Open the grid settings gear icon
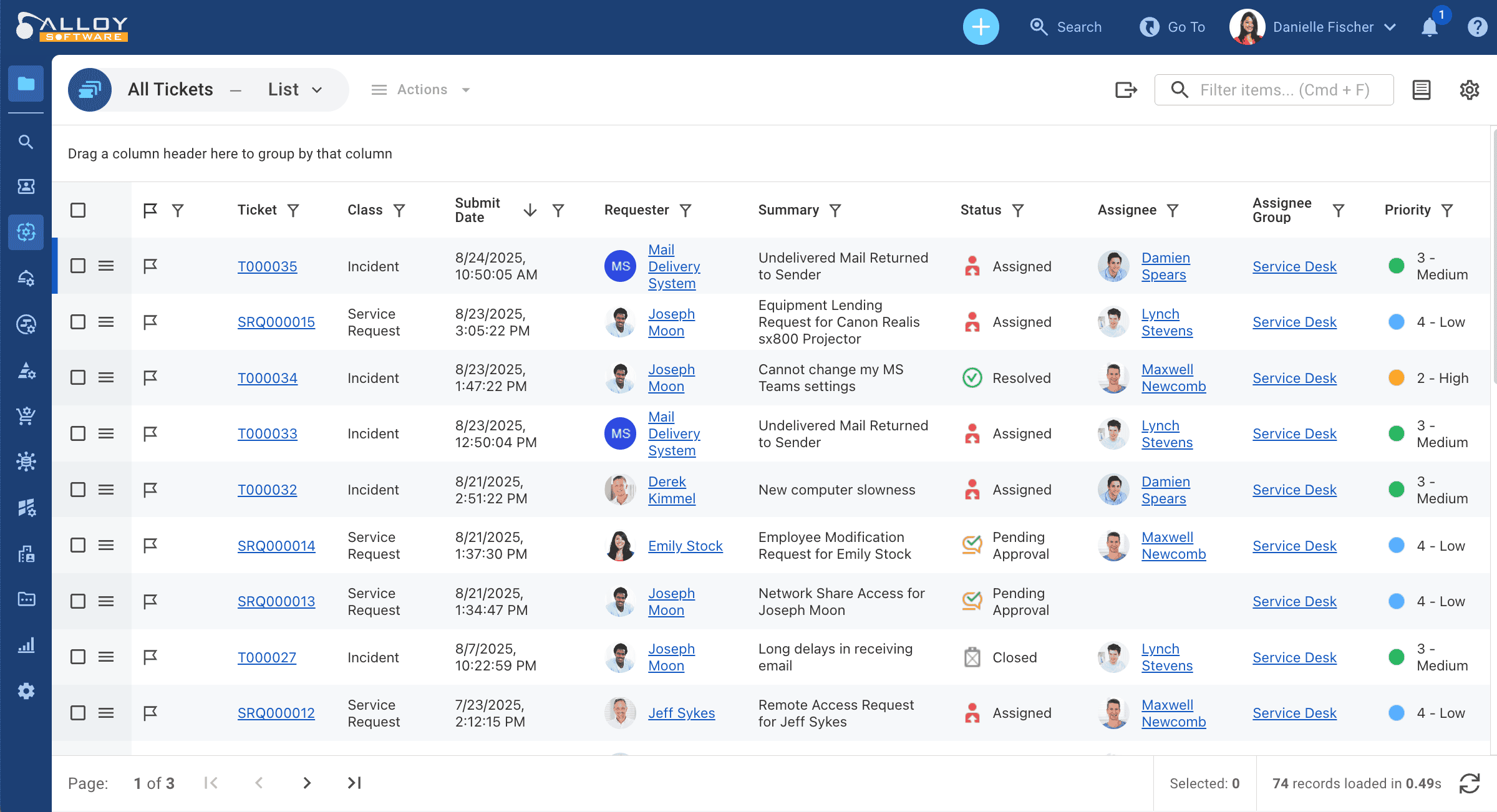Screen dimensions: 1497x812 point(1470,90)
